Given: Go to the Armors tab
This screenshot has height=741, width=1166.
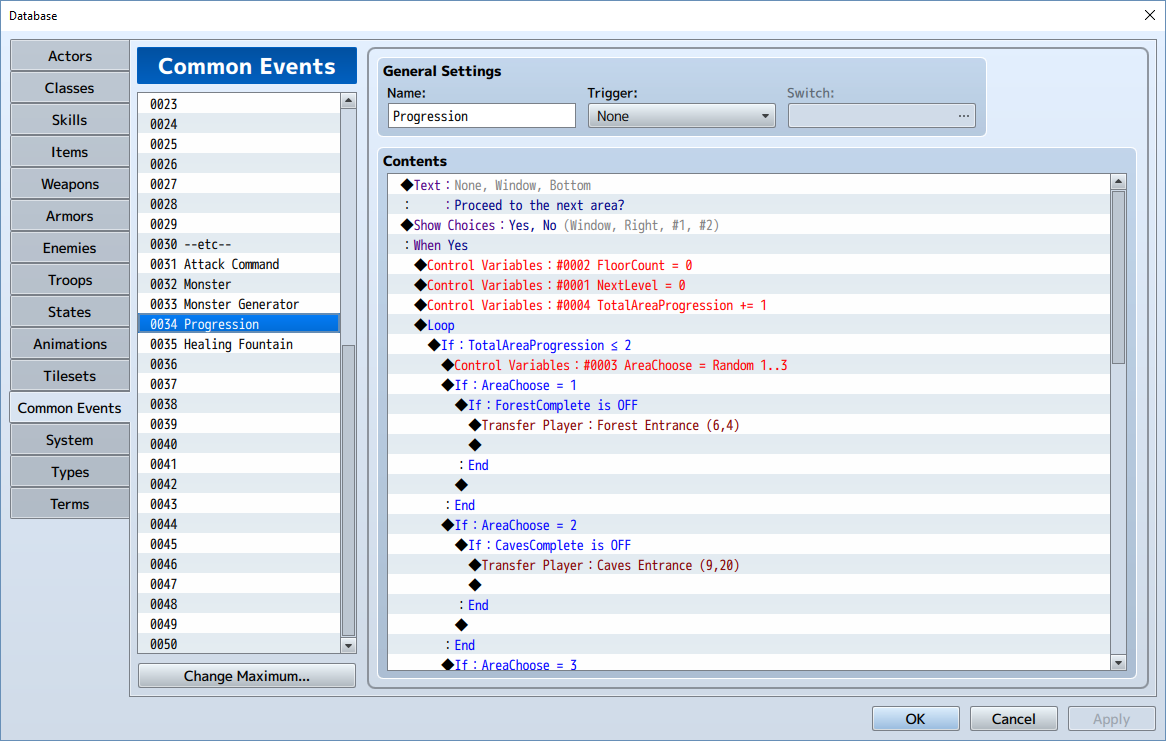Looking at the screenshot, I should [70, 216].
